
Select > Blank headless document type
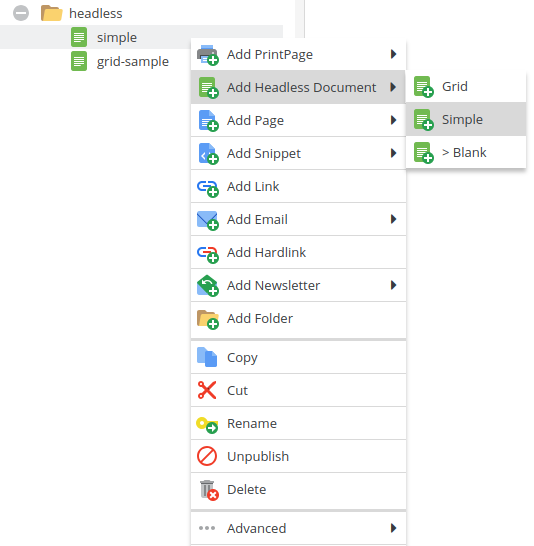tap(466, 152)
